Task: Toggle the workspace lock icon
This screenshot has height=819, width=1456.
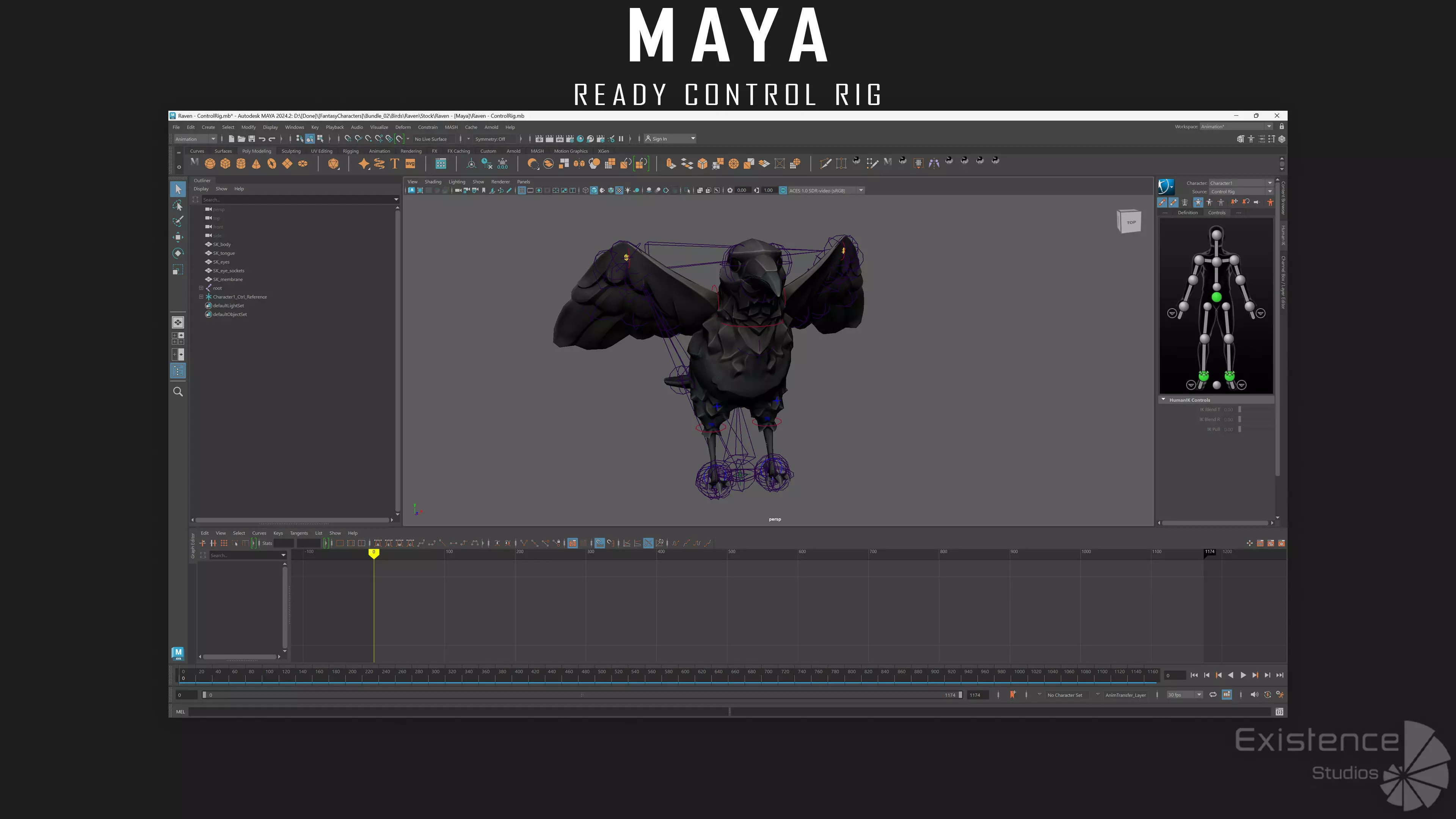Action: 1282,127
